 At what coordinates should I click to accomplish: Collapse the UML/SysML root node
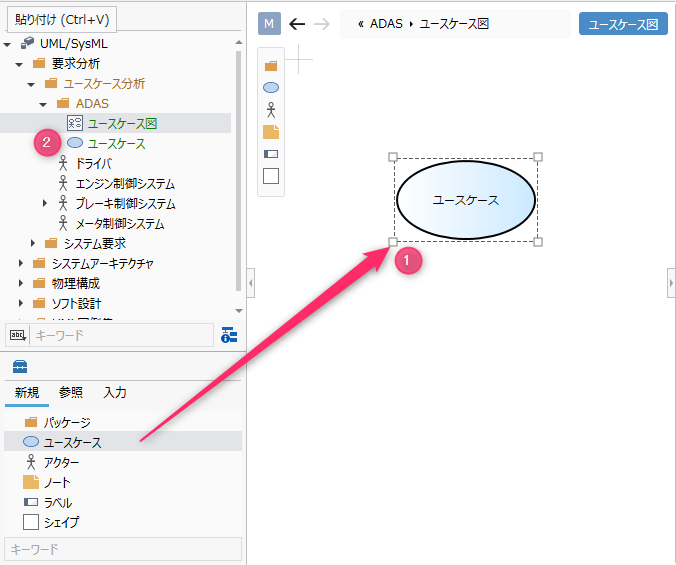[x=7, y=44]
